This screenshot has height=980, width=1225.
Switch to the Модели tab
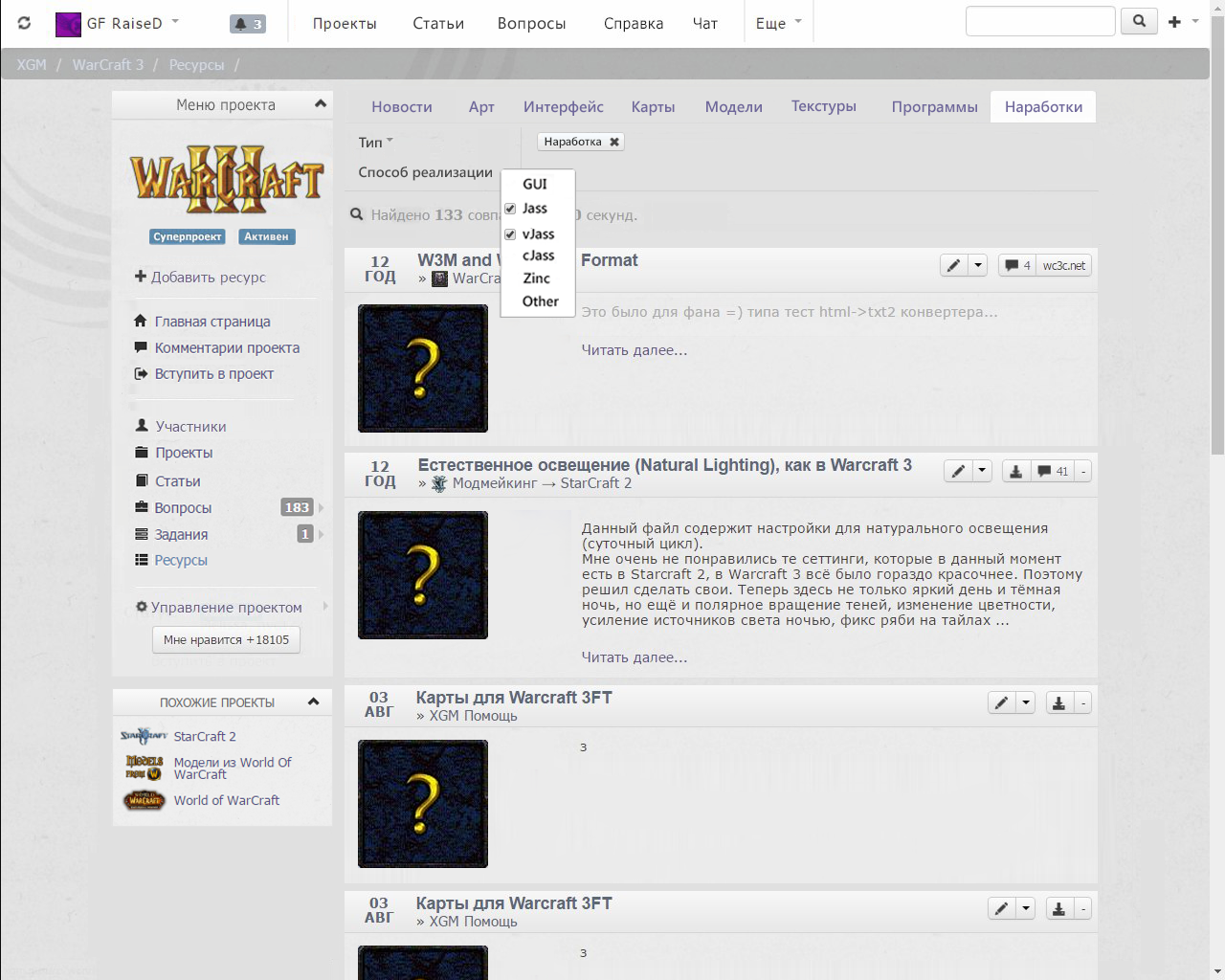tap(734, 107)
